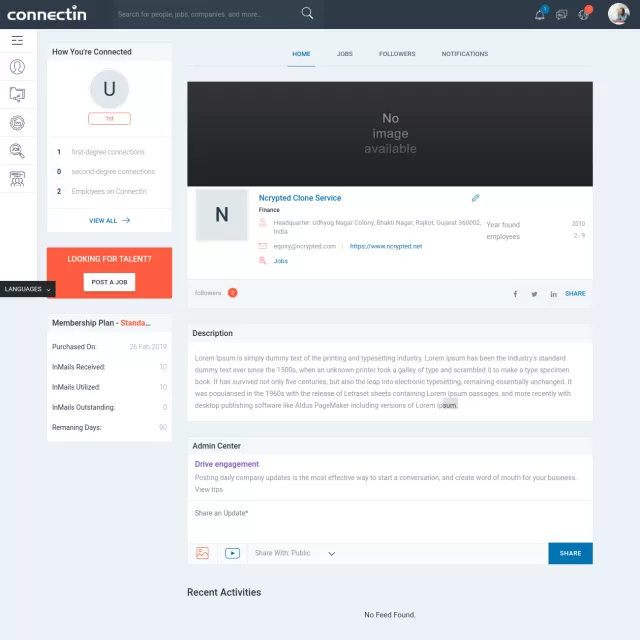Open the Ncrypted Clone Service title link
The image size is (640, 640).
pos(300,198)
